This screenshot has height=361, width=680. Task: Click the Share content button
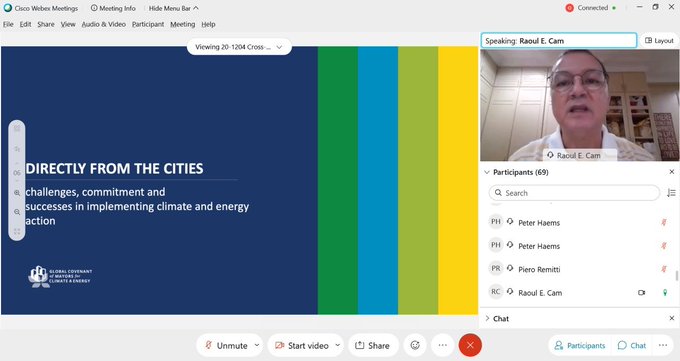click(x=373, y=345)
